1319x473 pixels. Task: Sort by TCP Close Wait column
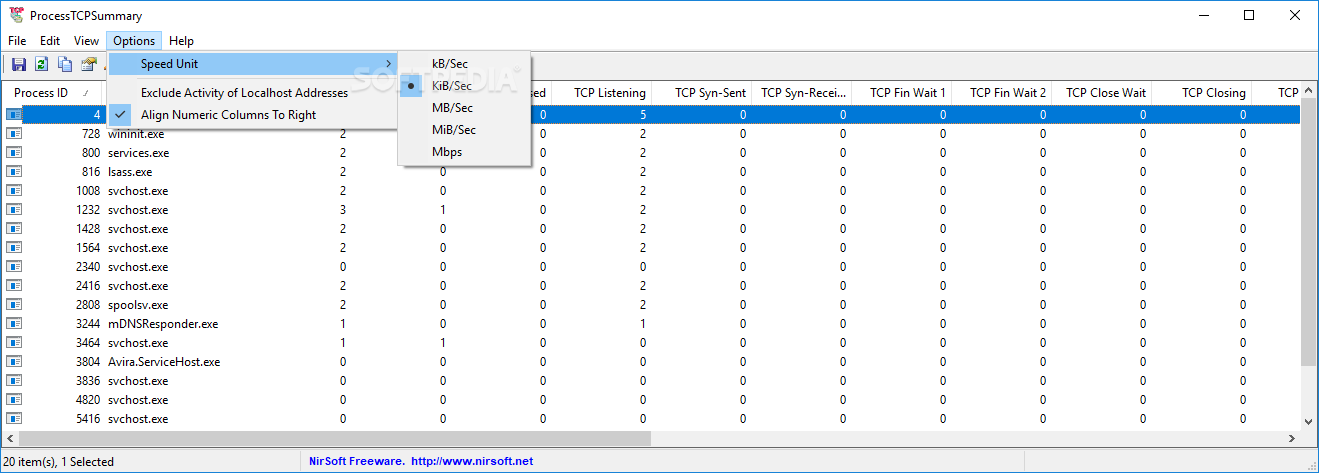tap(1101, 93)
